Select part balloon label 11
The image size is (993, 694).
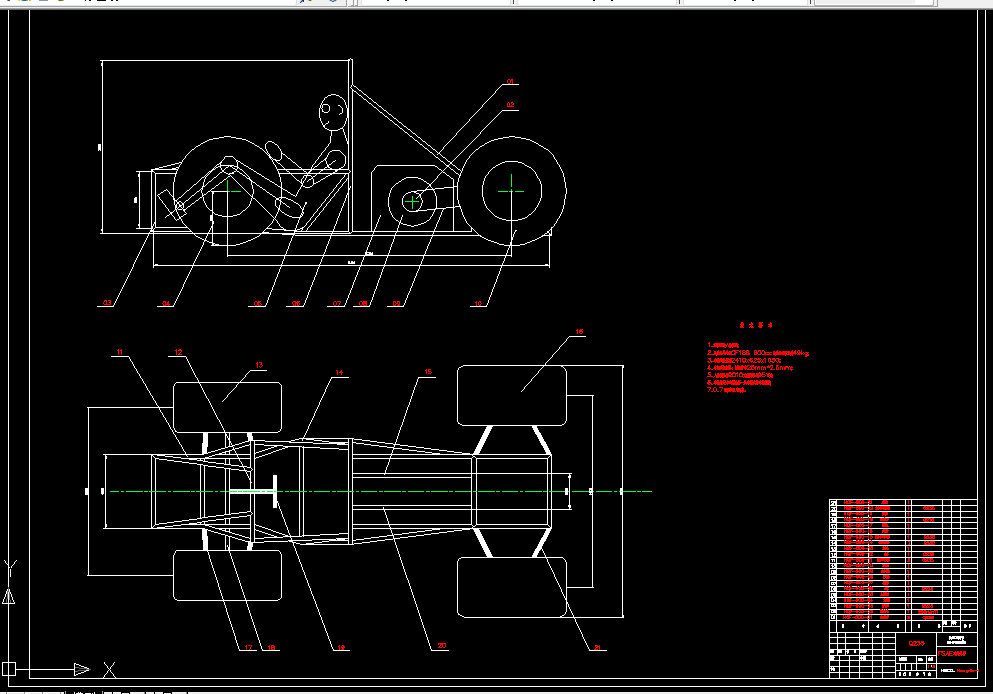120,352
